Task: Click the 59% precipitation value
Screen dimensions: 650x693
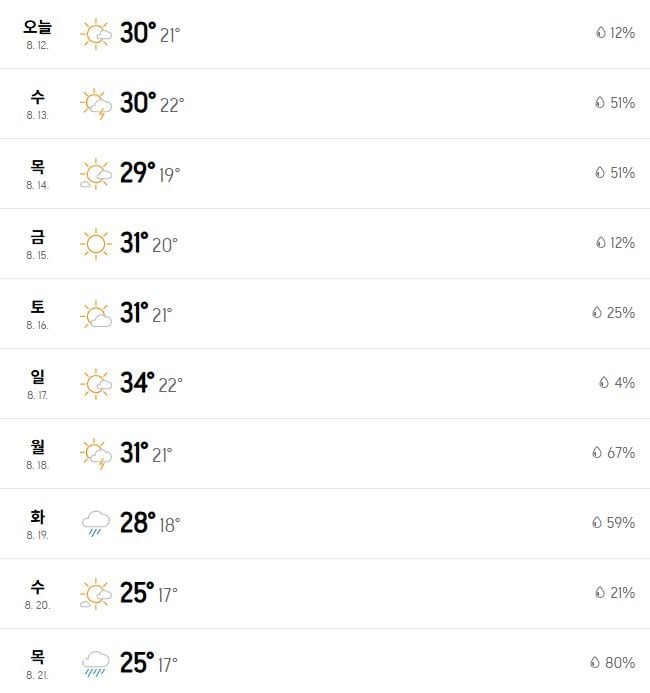Action: coord(621,522)
